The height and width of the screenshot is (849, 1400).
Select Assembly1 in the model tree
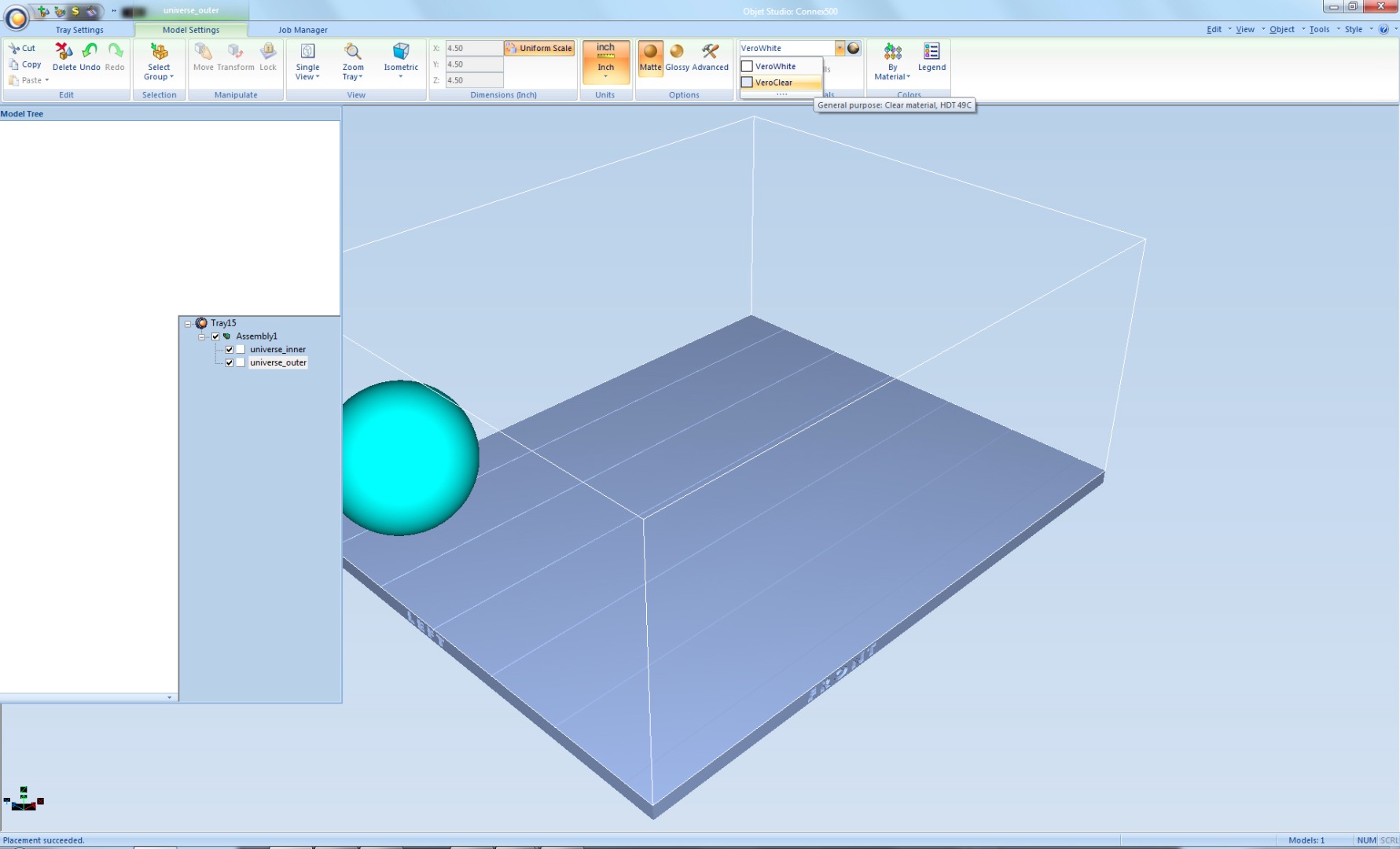point(256,336)
